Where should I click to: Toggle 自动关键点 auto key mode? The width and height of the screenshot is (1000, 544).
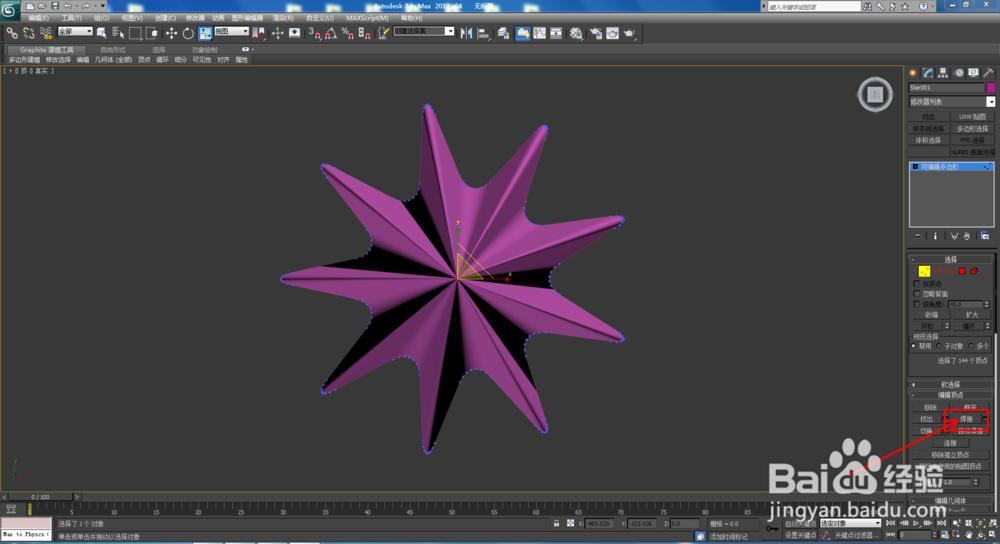coord(800,524)
